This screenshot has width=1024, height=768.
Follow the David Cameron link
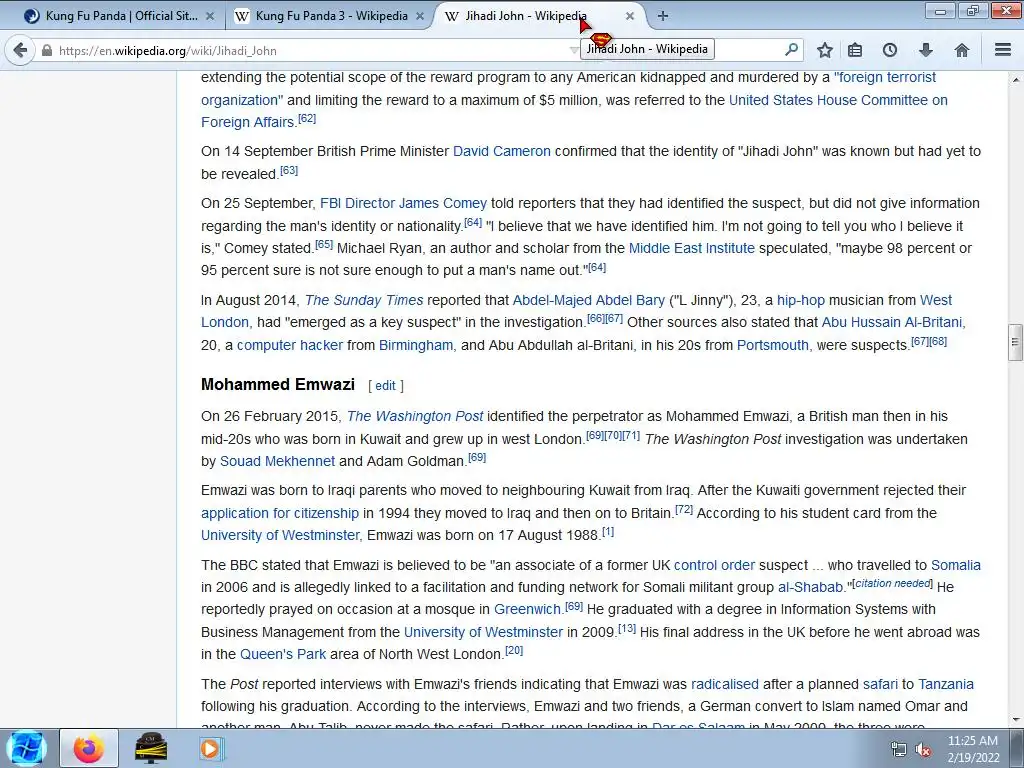502,152
